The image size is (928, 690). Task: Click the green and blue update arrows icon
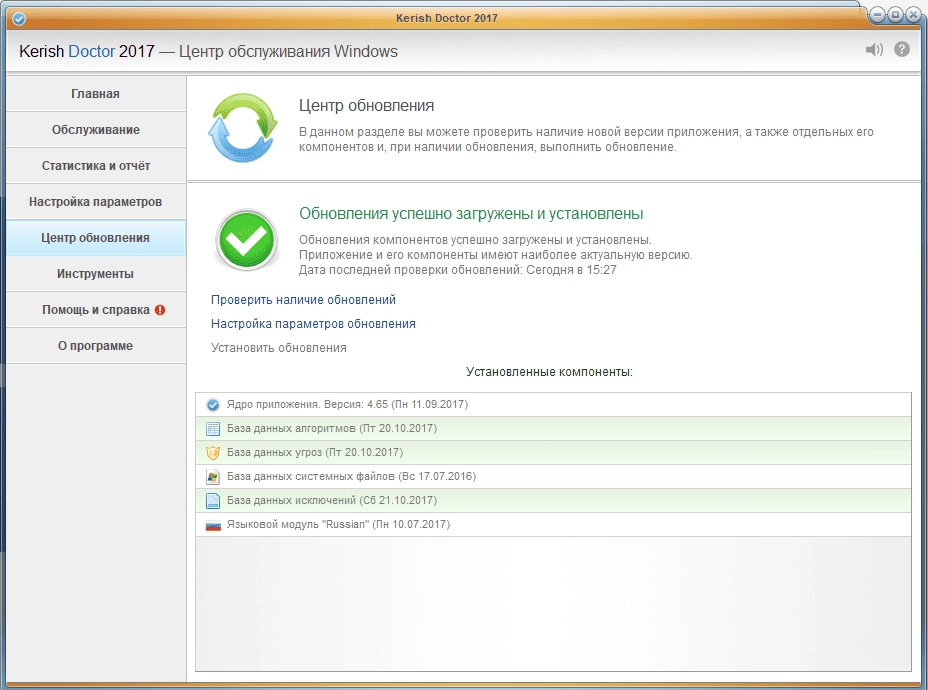click(x=243, y=128)
